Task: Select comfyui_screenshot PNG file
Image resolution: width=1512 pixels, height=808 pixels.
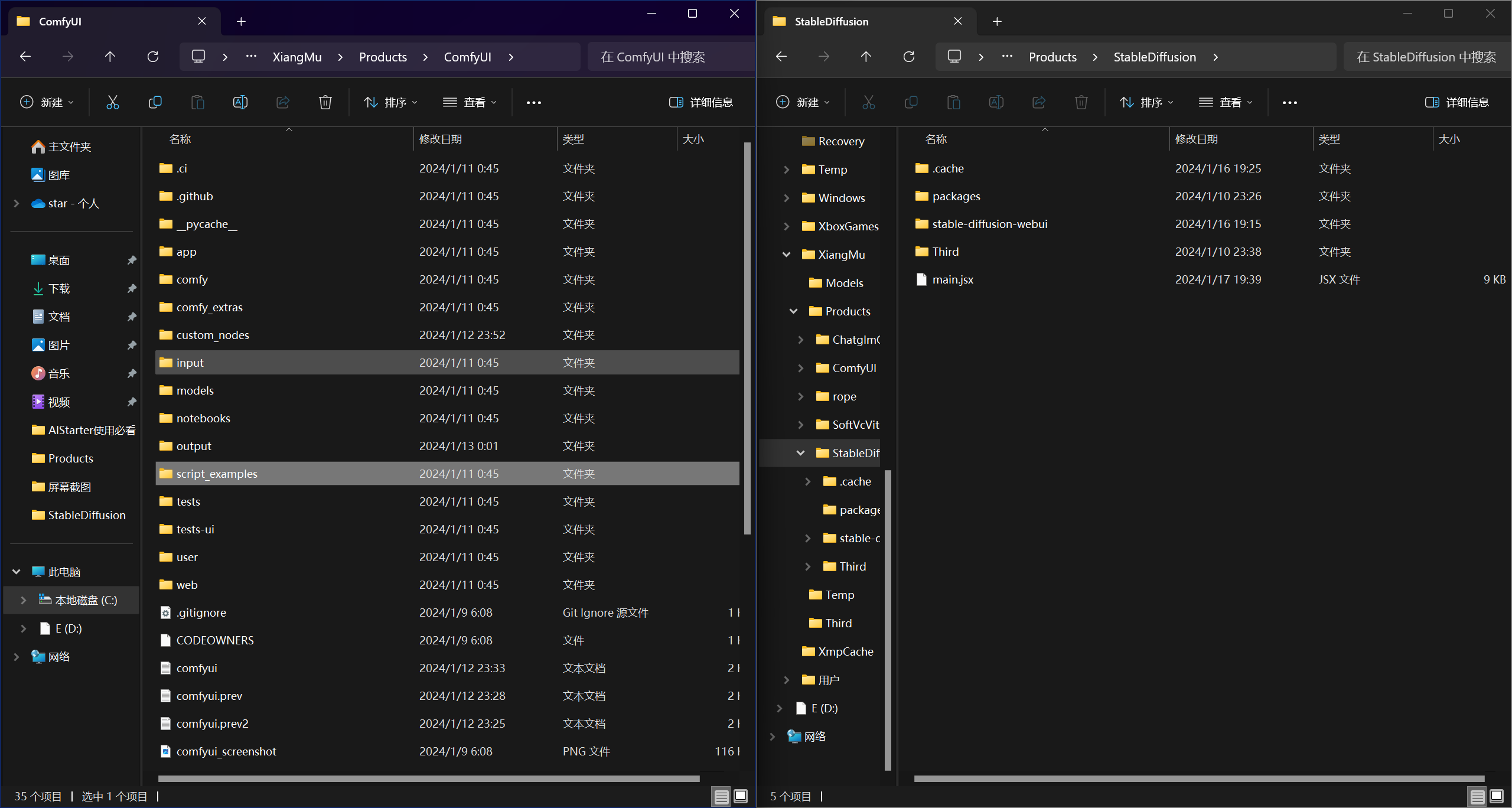Action: click(x=447, y=751)
